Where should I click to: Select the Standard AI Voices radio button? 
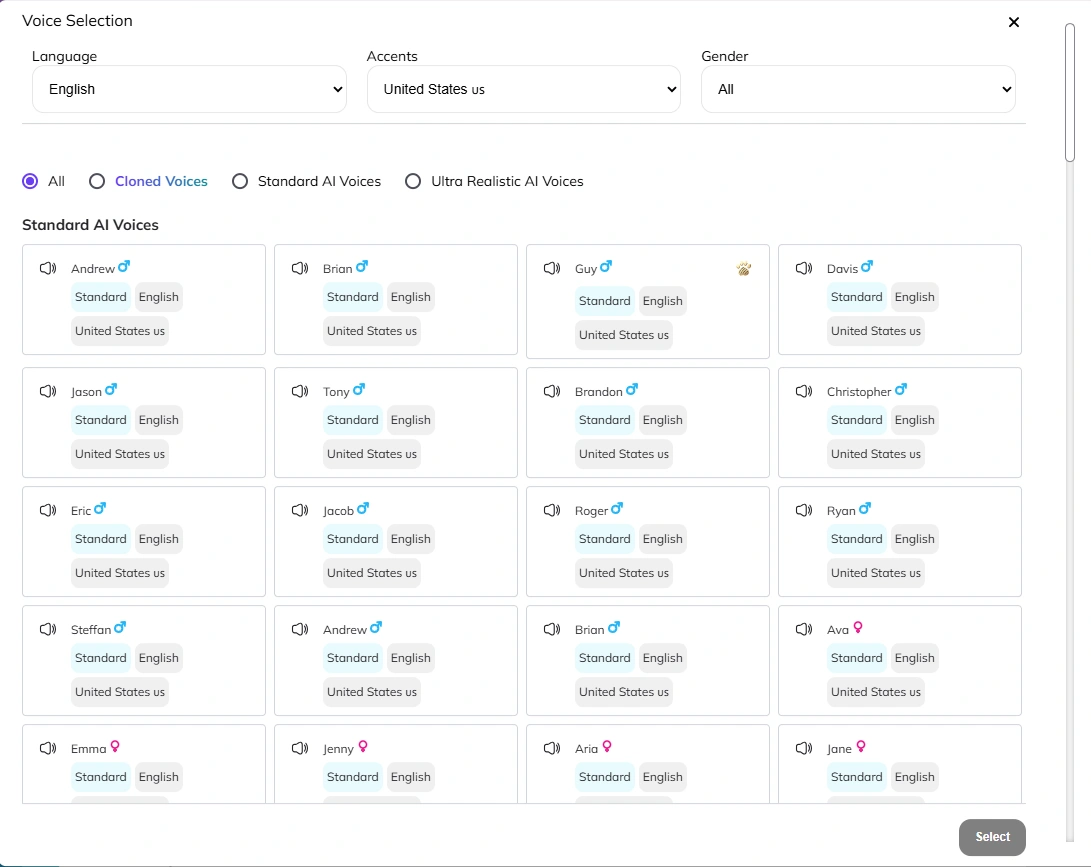click(x=240, y=182)
